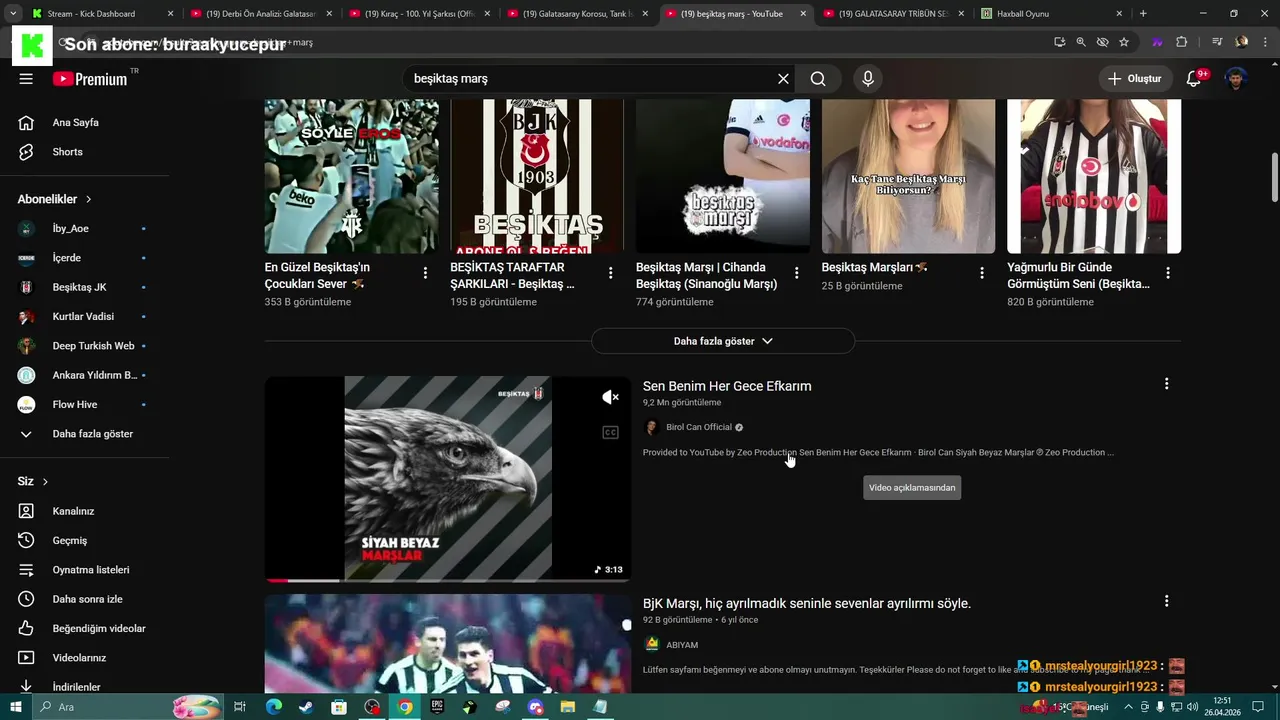Open Chrome extensions puzzle icon
The height and width of the screenshot is (720, 1280).
pos(1181,42)
